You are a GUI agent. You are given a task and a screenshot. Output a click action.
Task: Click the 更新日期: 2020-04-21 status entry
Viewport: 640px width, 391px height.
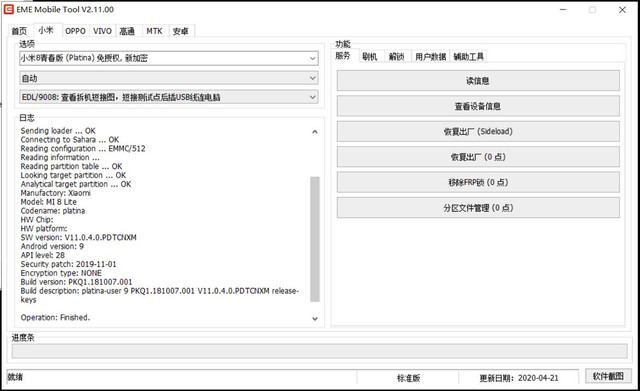tap(519, 378)
